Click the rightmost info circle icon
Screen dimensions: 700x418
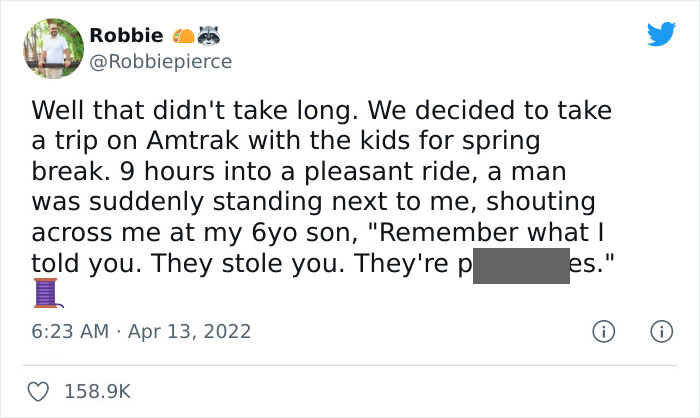tap(660, 330)
